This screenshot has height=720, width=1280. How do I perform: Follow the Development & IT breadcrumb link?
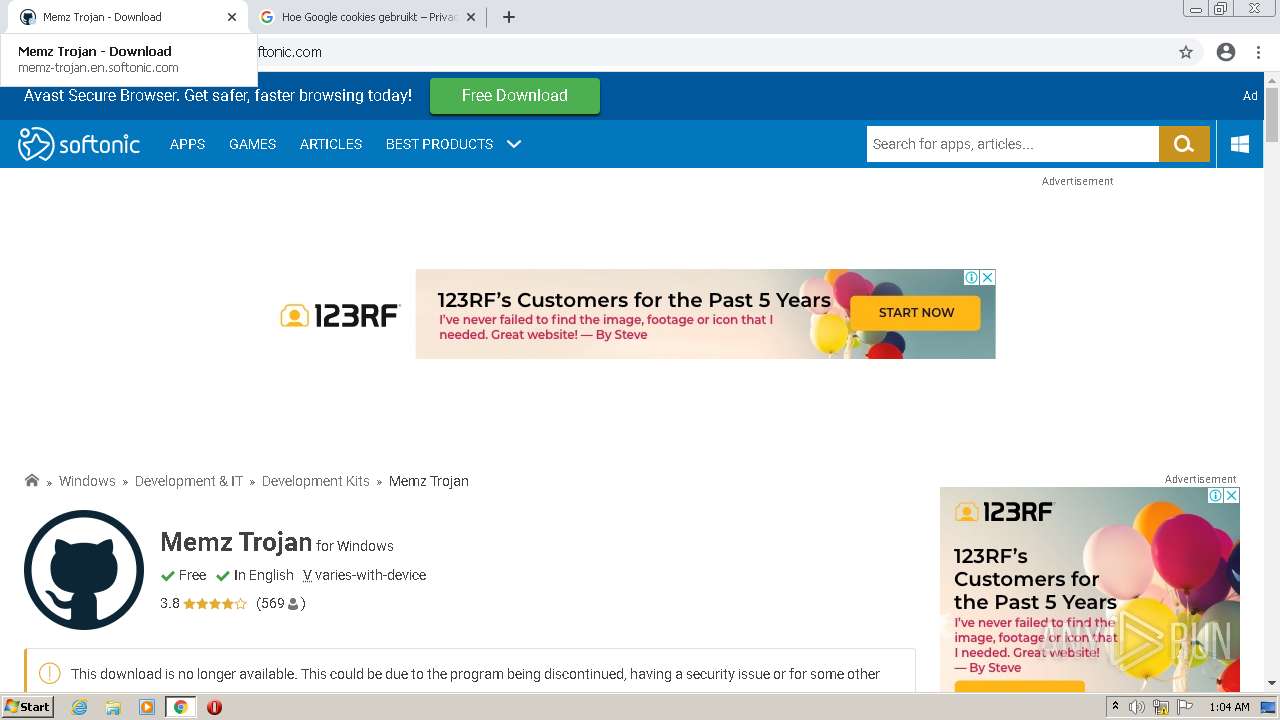[189, 481]
